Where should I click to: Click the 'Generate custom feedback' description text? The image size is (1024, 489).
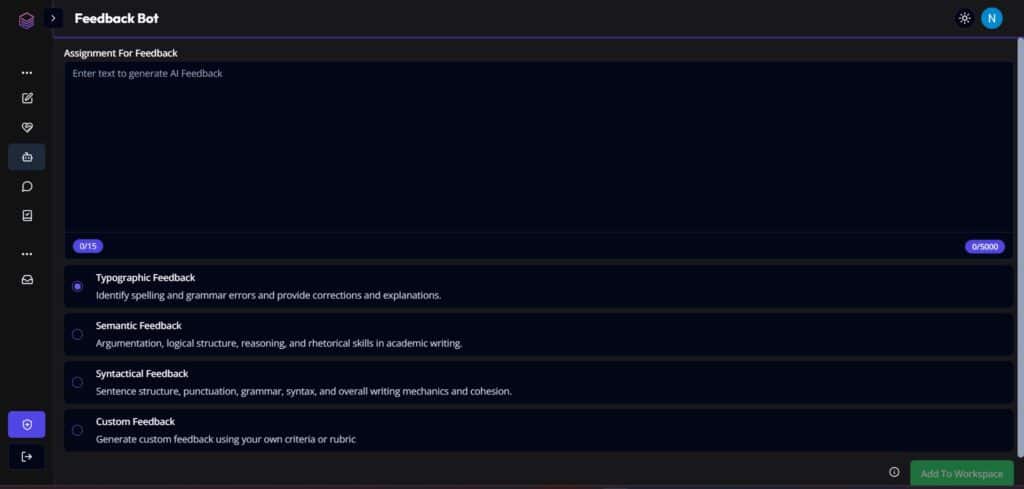[226, 439]
